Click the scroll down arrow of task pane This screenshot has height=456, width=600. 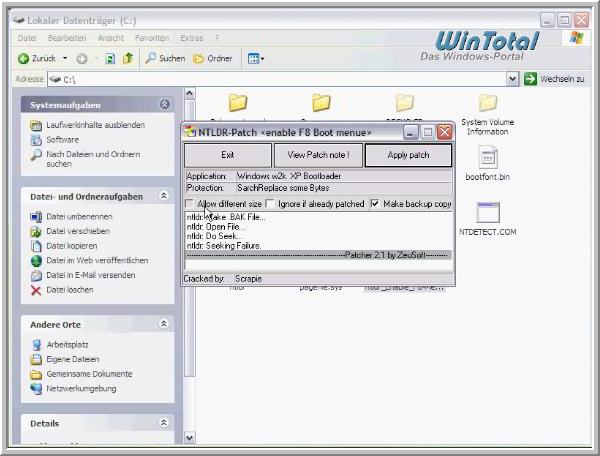point(189,437)
